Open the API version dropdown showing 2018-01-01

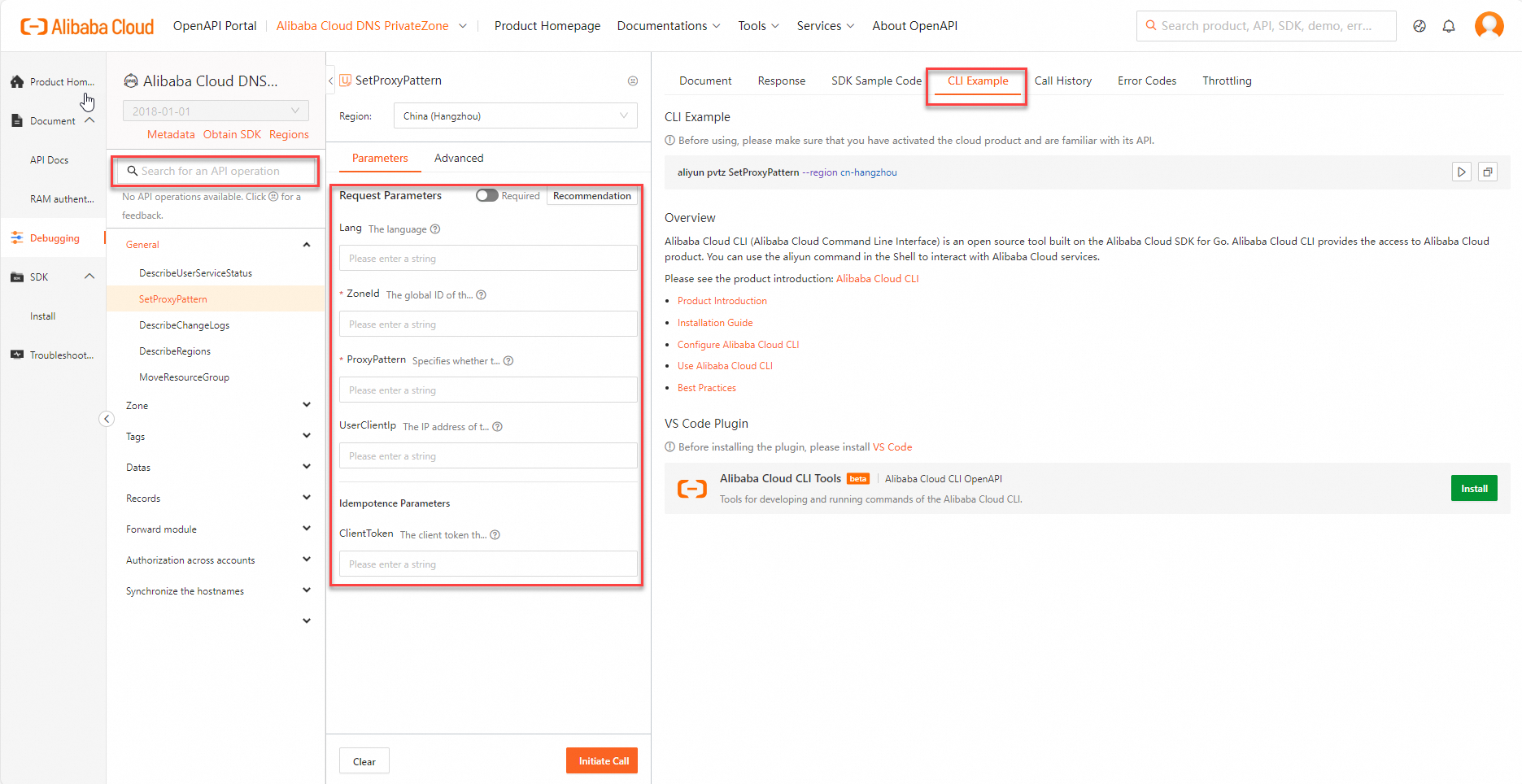215,110
